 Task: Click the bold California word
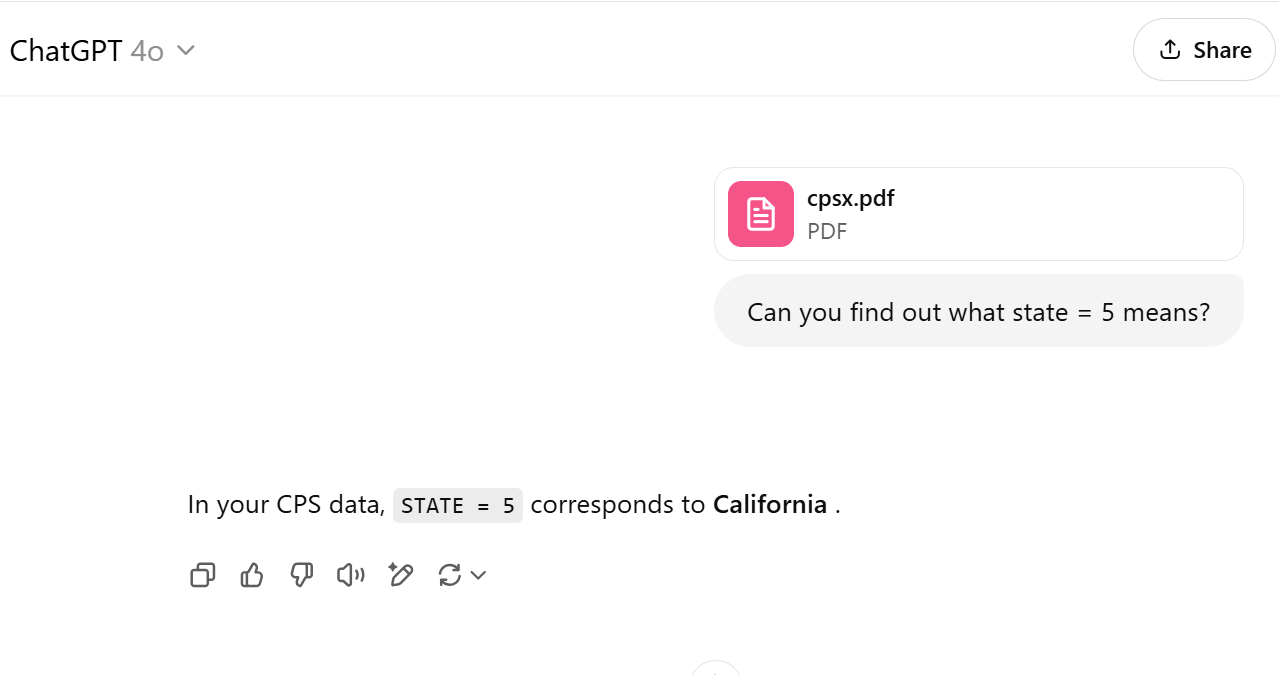click(770, 505)
